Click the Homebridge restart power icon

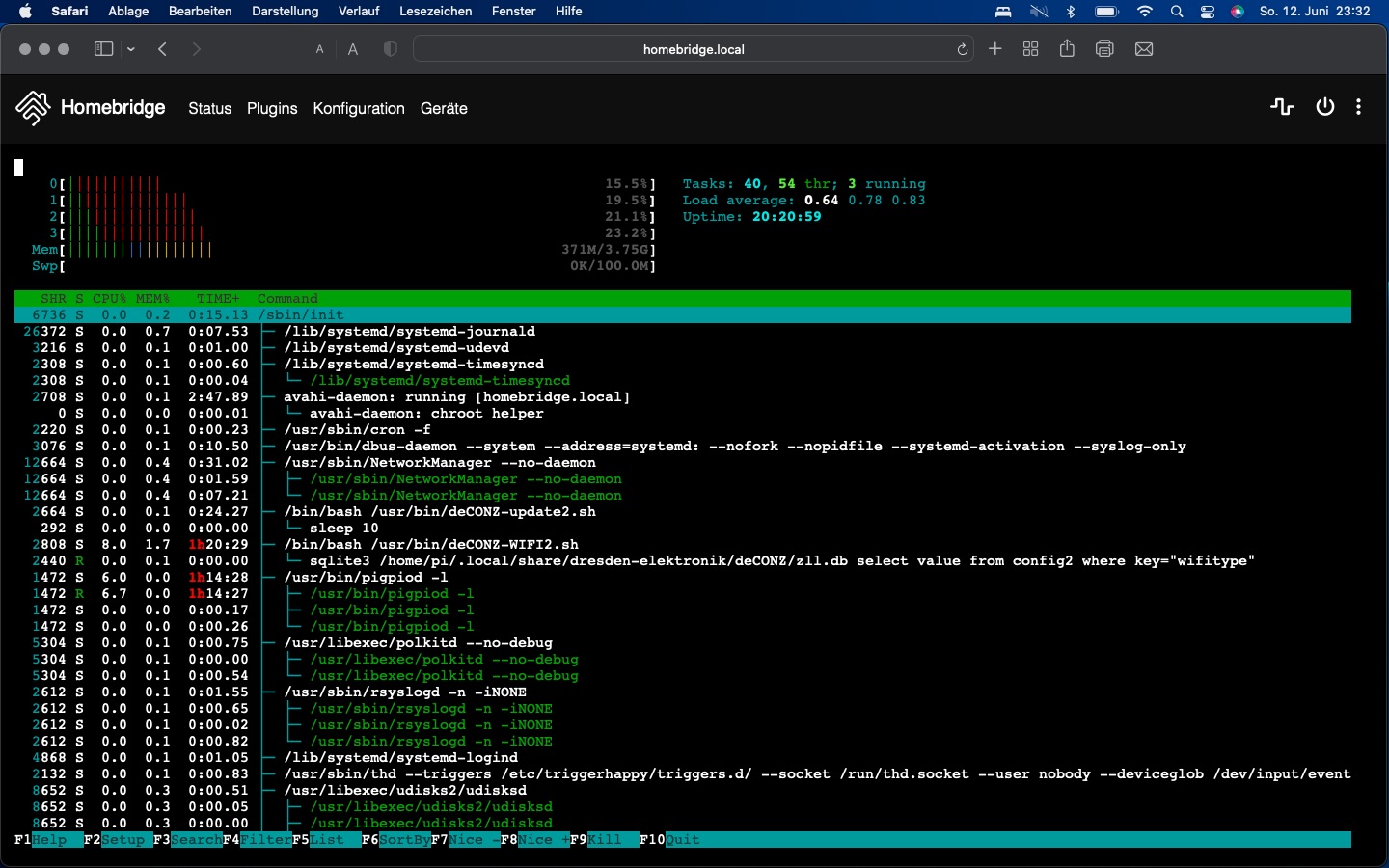1324,107
